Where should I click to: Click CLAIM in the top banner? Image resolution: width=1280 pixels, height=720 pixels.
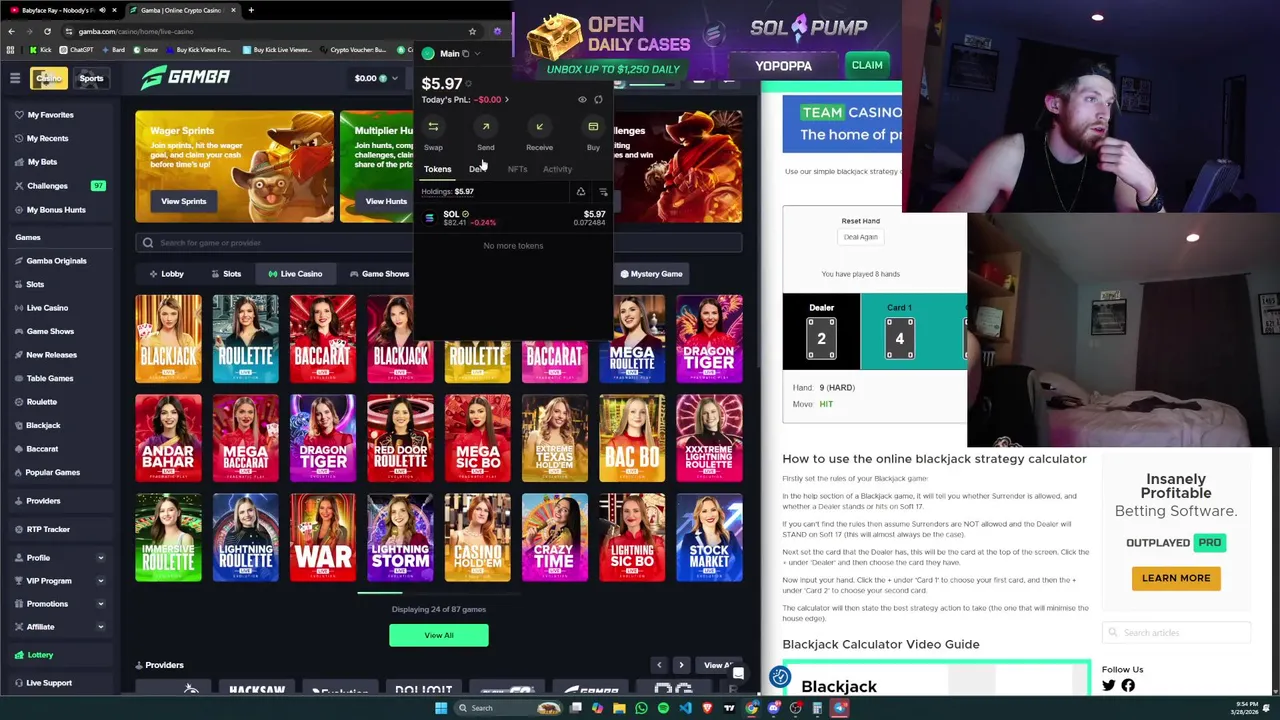867,65
